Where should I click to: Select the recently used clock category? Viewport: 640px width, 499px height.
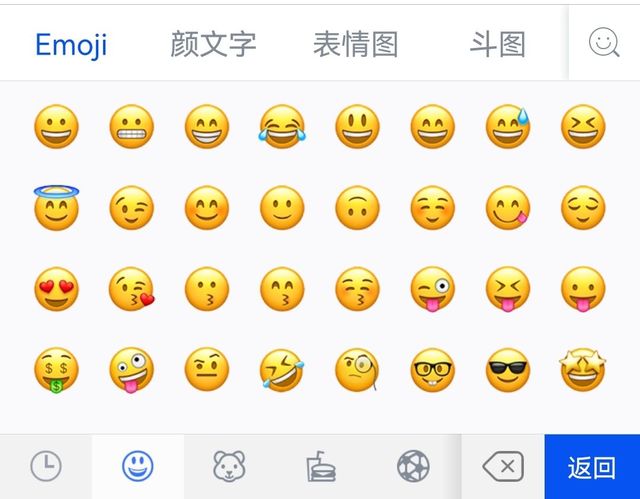click(46, 466)
